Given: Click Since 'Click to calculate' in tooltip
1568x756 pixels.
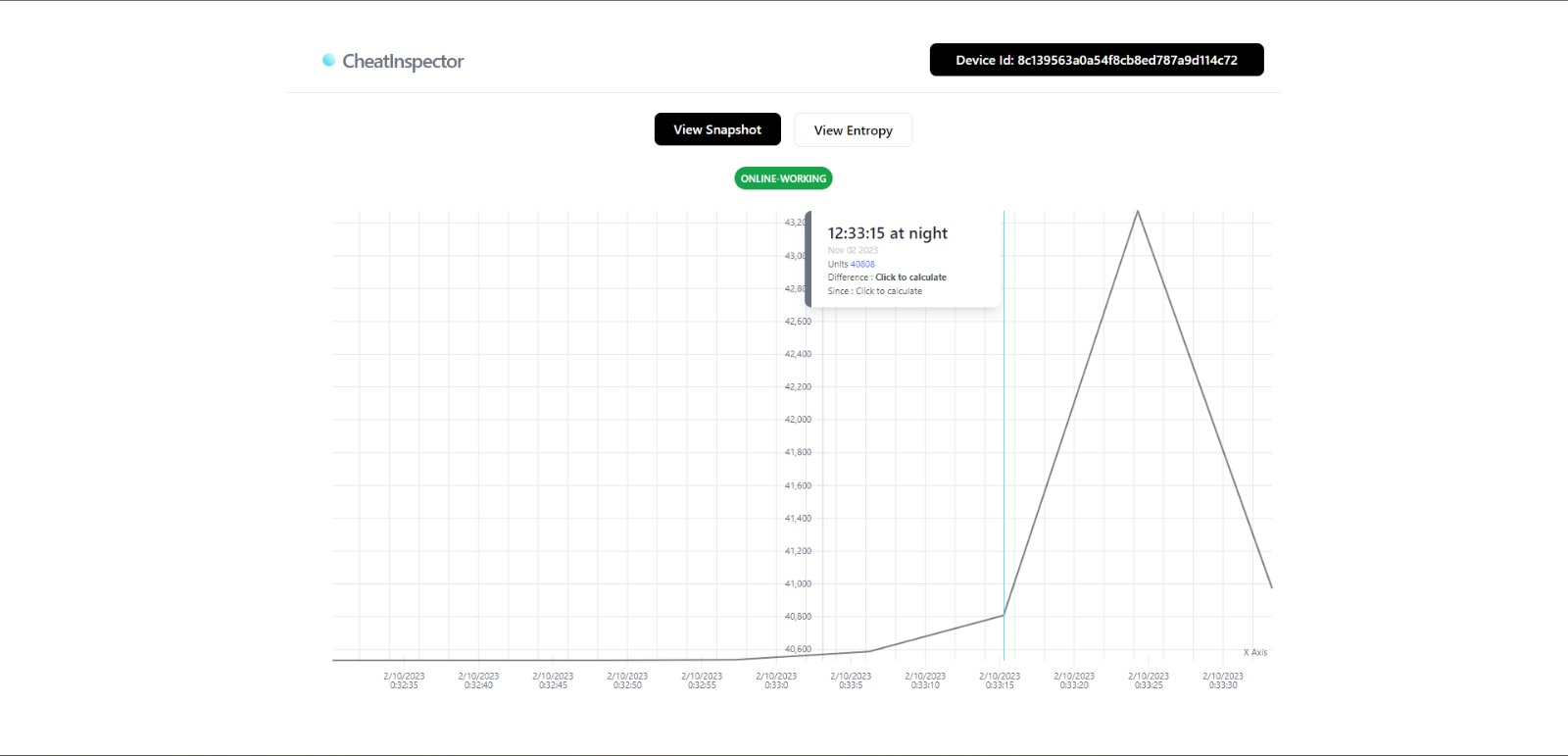Looking at the screenshot, I should 889,291.
